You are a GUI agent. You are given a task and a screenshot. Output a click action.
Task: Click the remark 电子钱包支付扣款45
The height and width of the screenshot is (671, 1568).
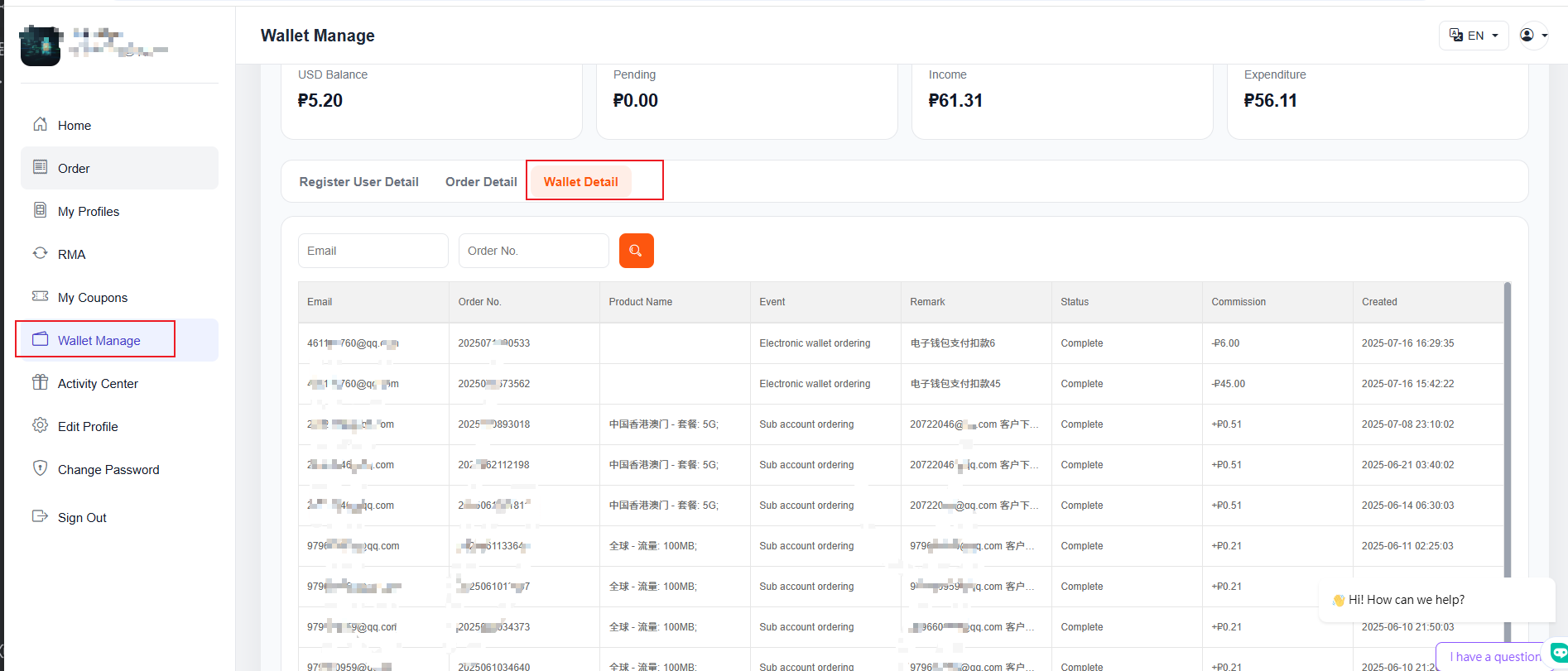tap(955, 384)
